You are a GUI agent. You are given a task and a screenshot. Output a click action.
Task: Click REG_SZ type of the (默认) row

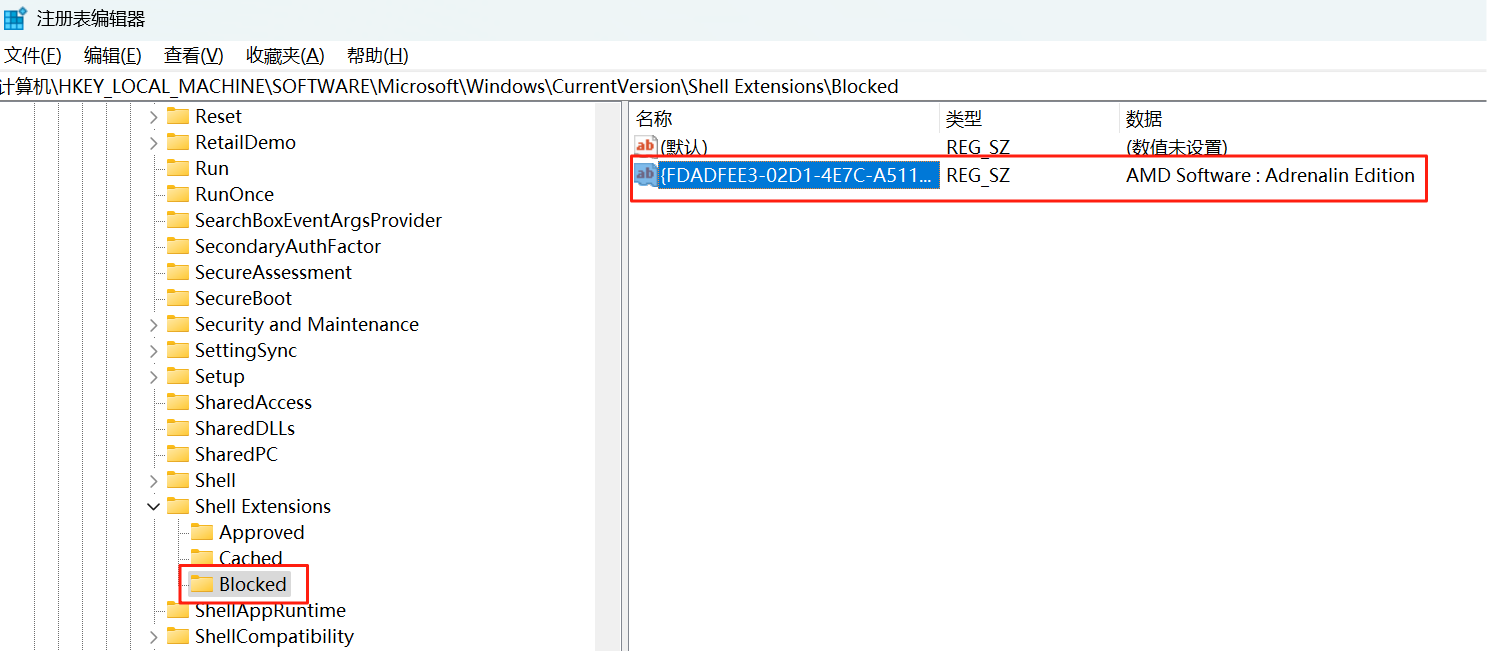[978, 147]
